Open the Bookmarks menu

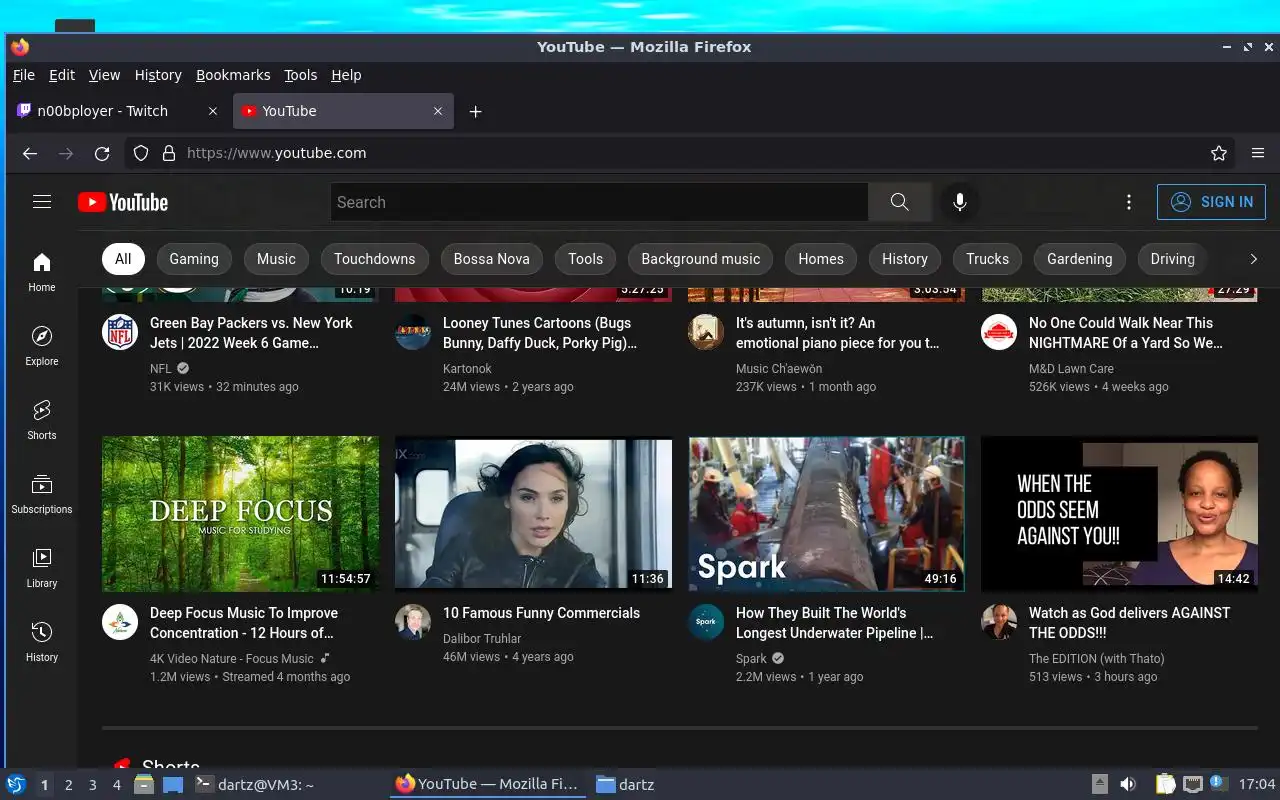[233, 75]
